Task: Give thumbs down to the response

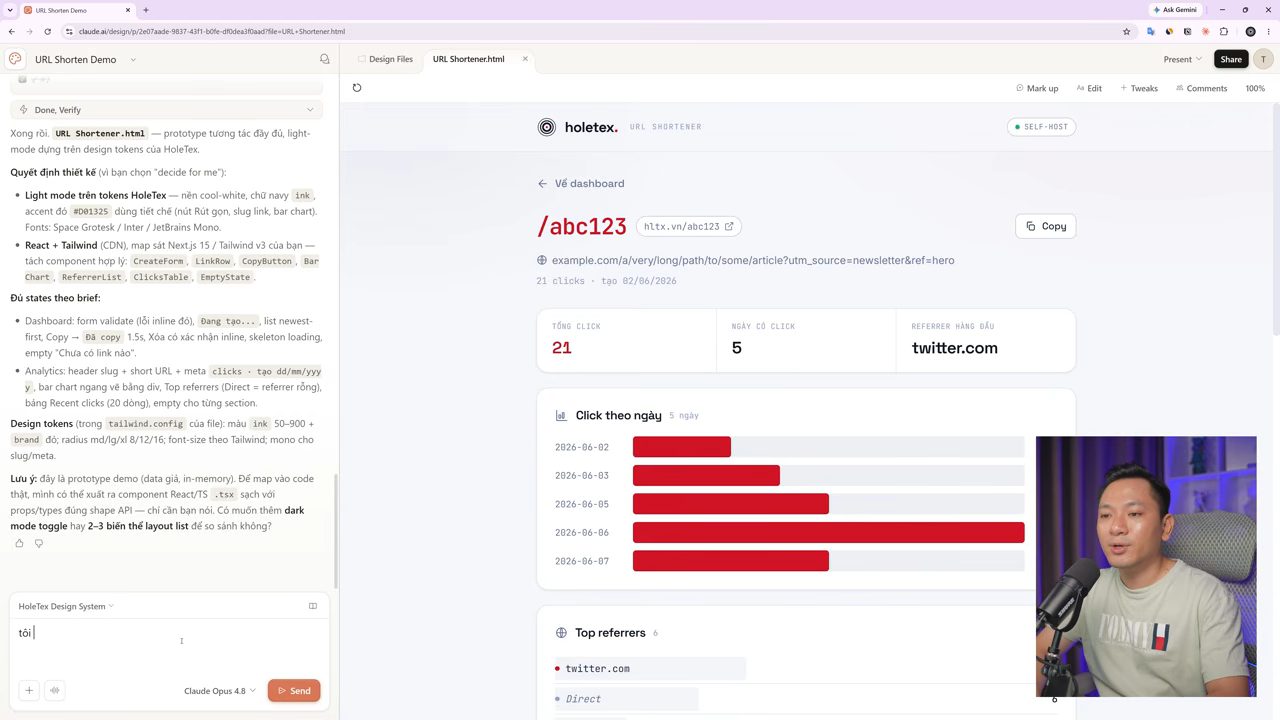Action: (x=39, y=543)
